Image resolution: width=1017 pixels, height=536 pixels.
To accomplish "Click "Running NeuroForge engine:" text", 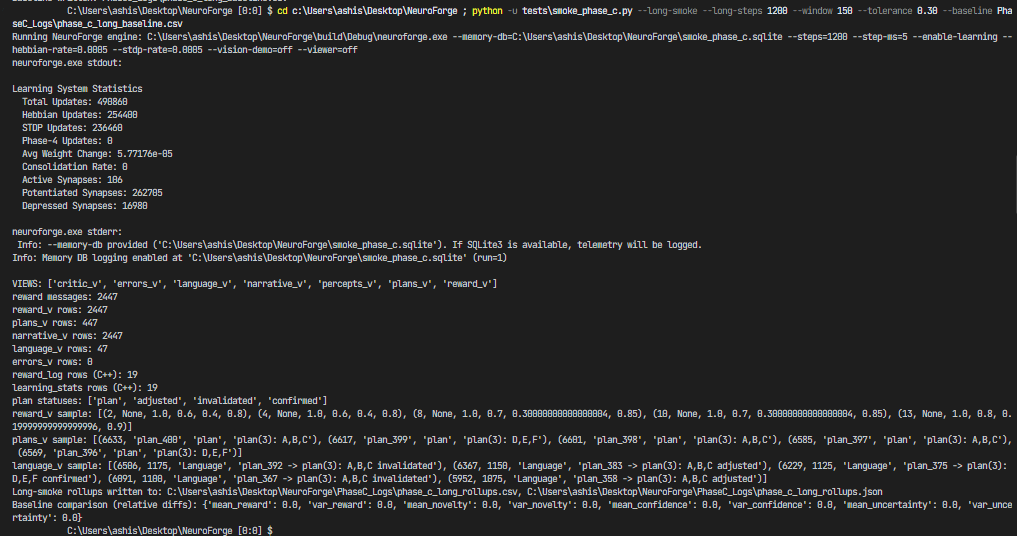I will 77,37.
